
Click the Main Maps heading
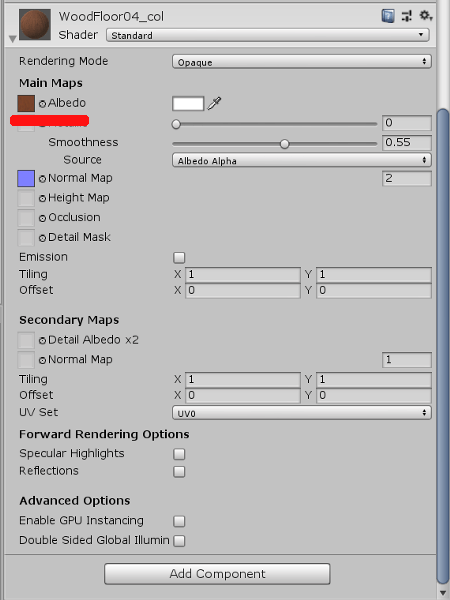point(51,83)
